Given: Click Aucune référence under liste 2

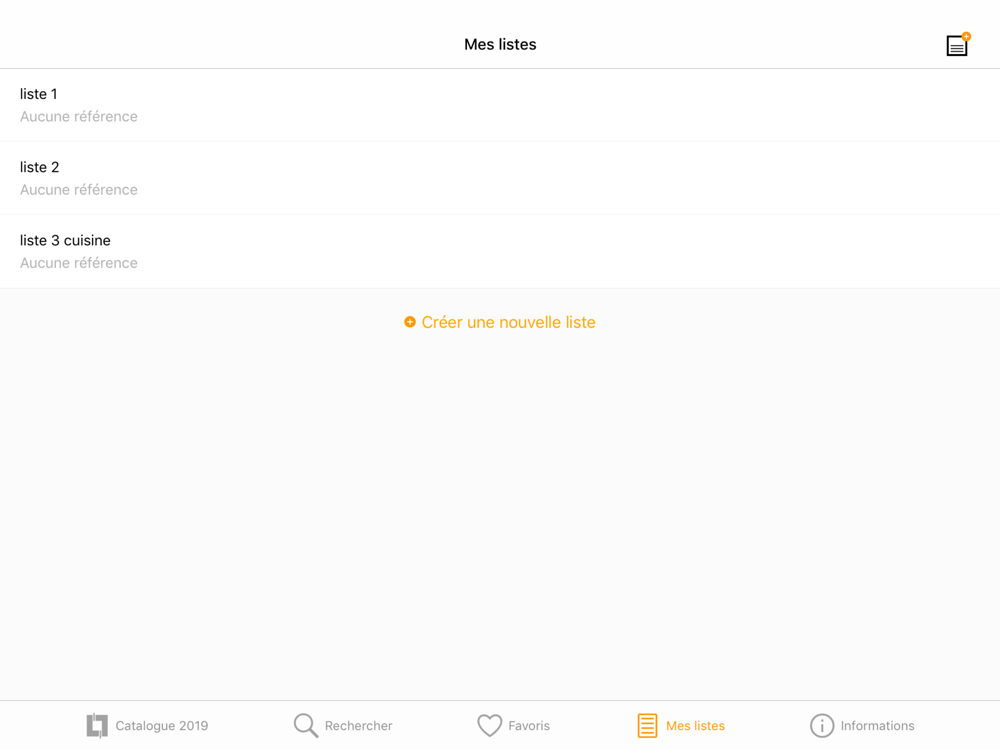Looking at the screenshot, I should pos(78,190).
